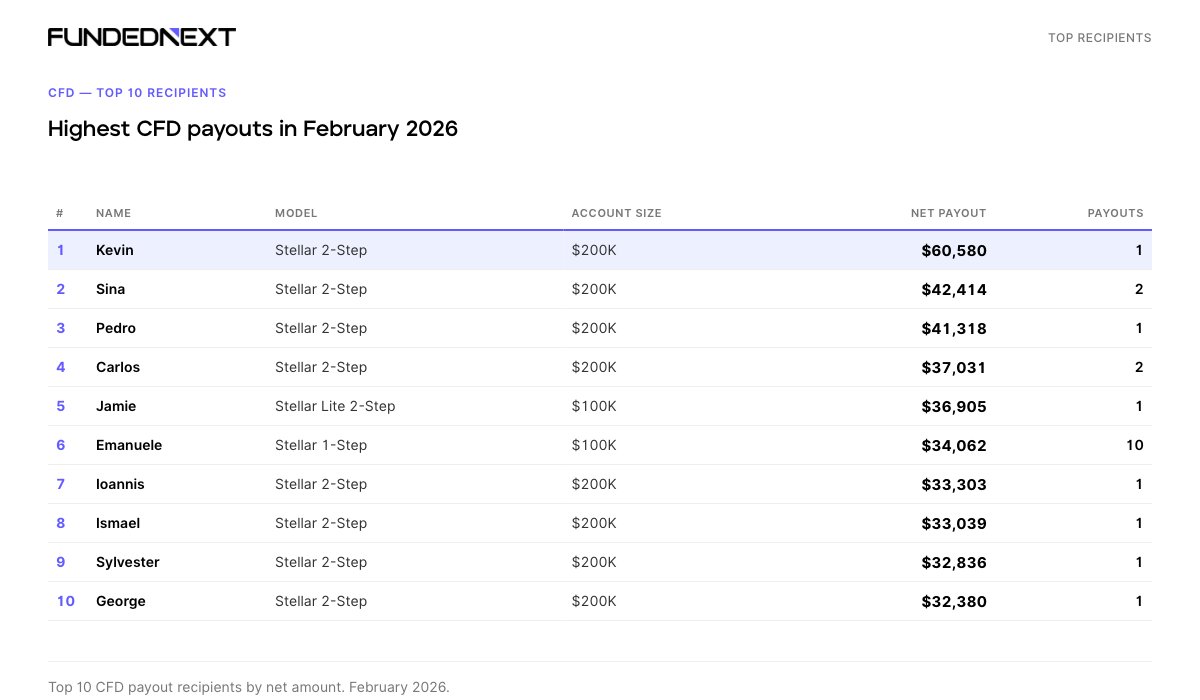The image size is (1200, 700).
Task: Open Pedro's entry in the table
Action: (x=115, y=328)
